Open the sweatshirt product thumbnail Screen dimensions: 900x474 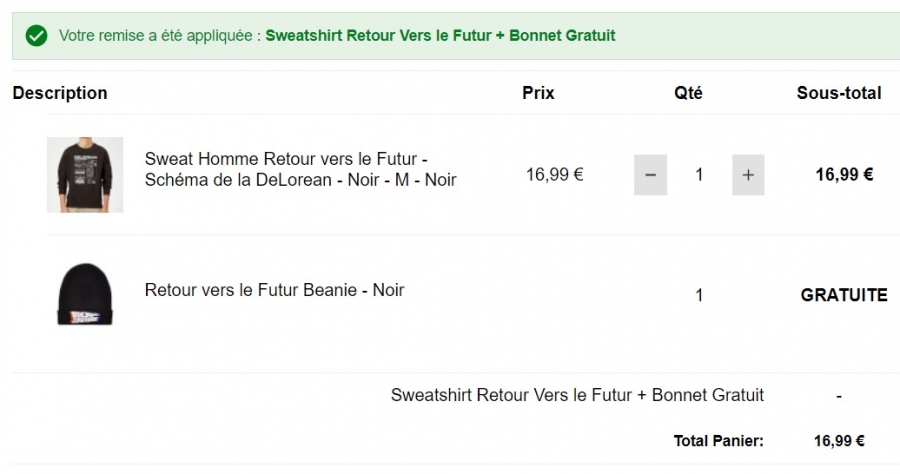point(85,174)
